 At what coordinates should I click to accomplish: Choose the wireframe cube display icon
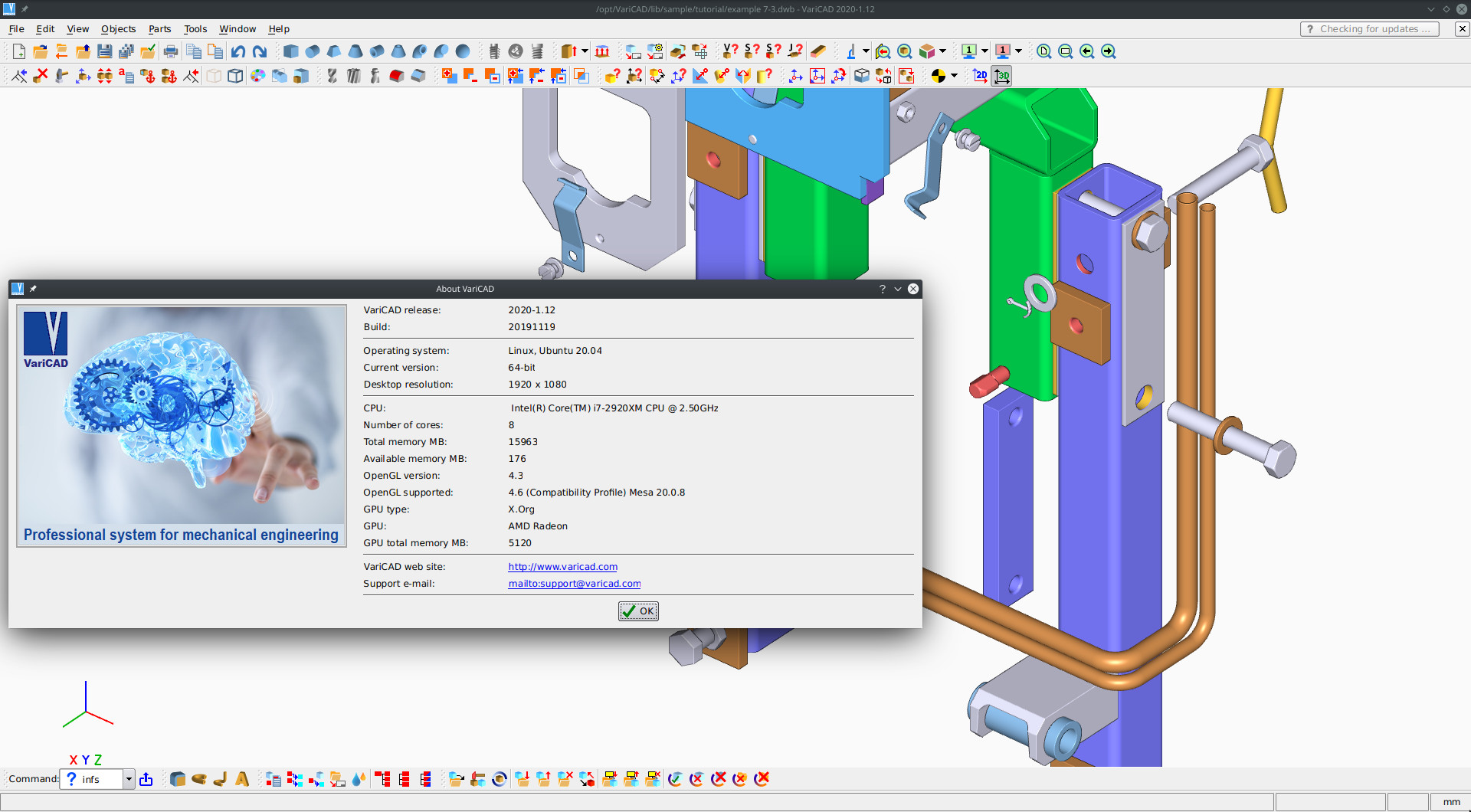pos(236,76)
